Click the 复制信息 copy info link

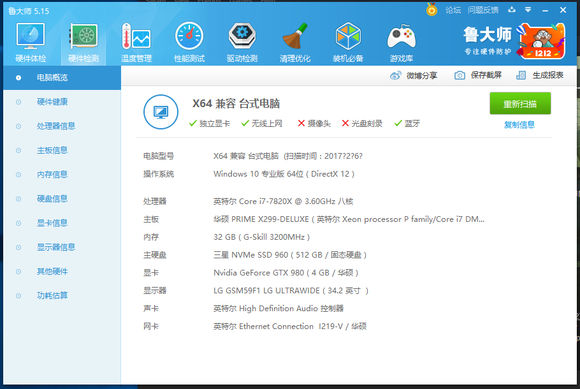click(519, 125)
